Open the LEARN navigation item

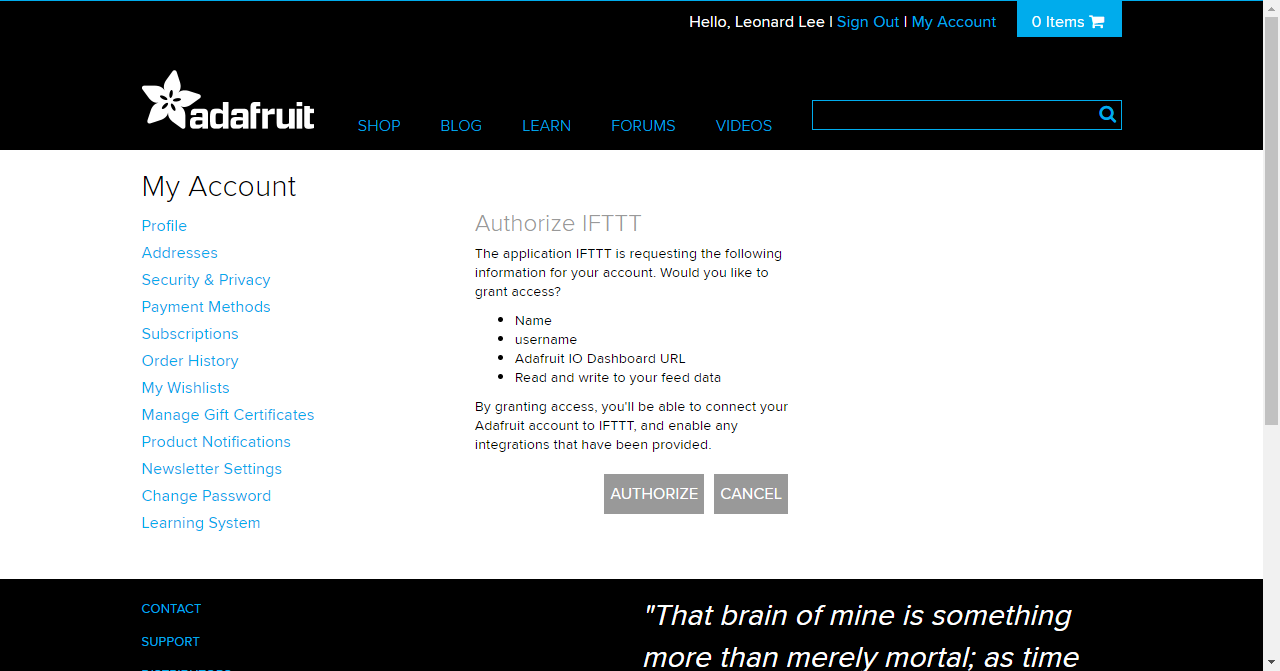point(546,126)
